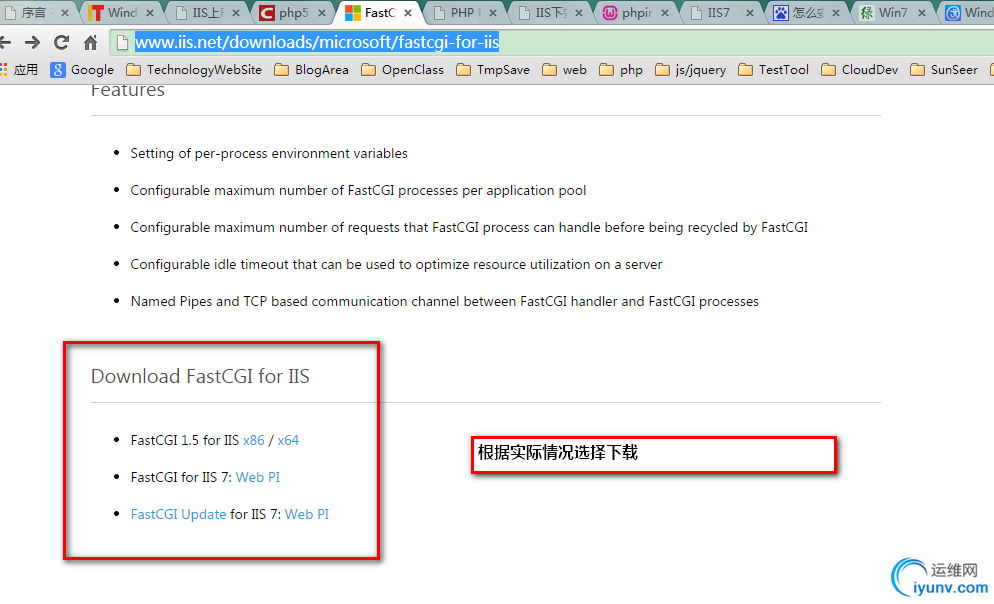This screenshot has height=604, width=994.
Task: Close the IIS7 tab
Action: (750, 13)
